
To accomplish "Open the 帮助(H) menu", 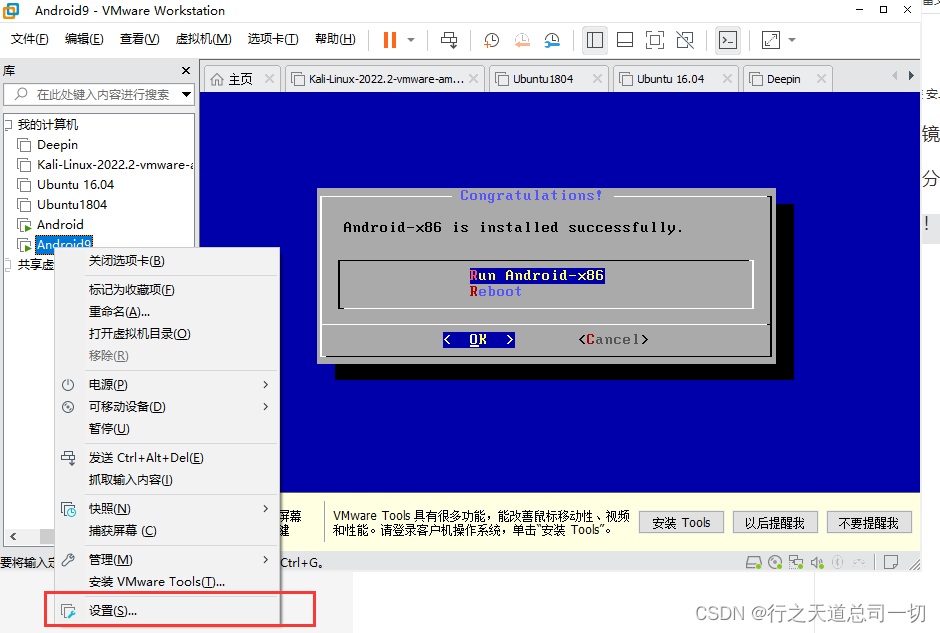I will coord(335,39).
